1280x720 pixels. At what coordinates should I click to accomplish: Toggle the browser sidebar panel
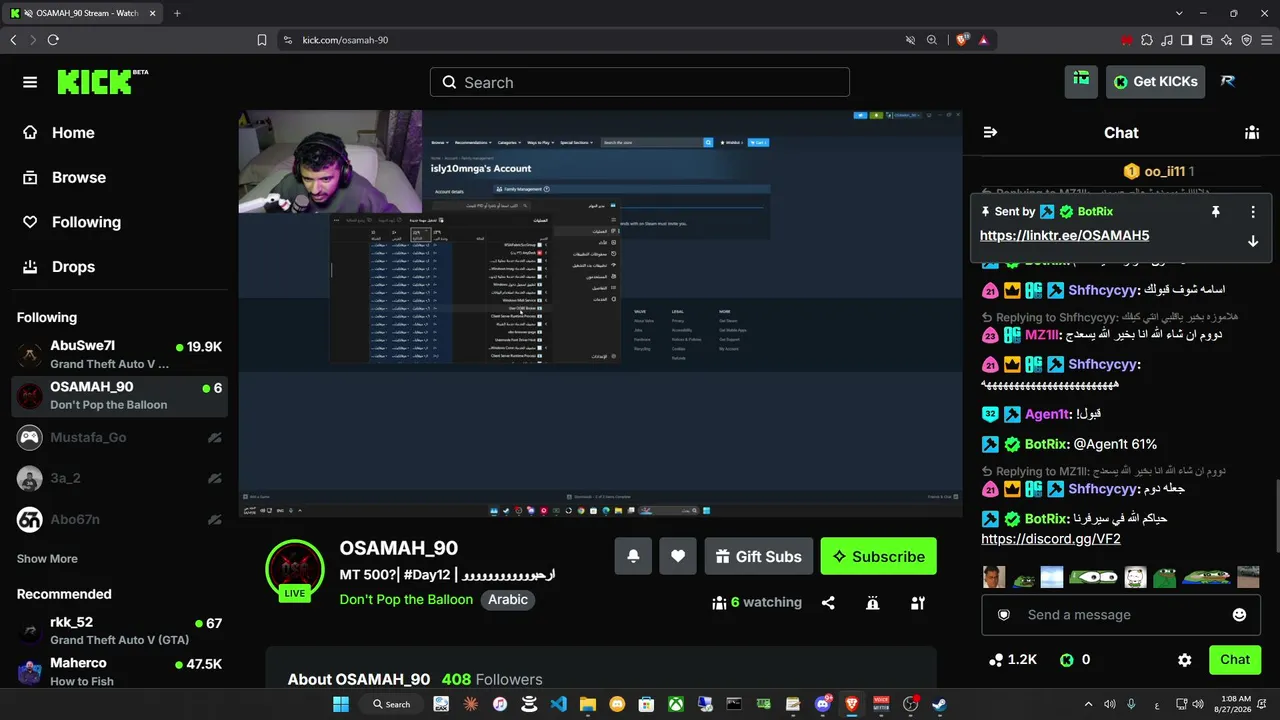click(1187, 40)
